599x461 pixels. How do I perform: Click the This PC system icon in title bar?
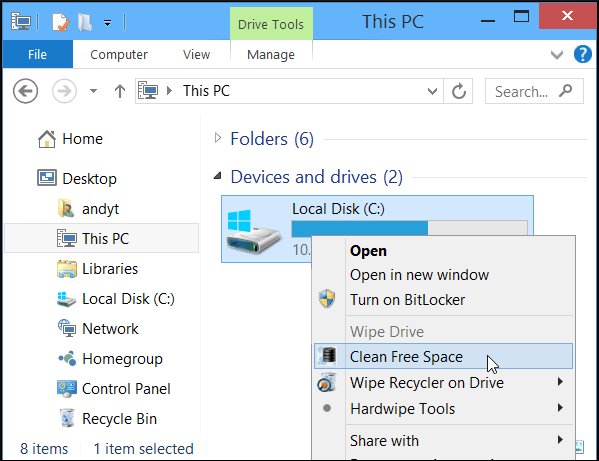pyautogui.click(x=21, y=22)
